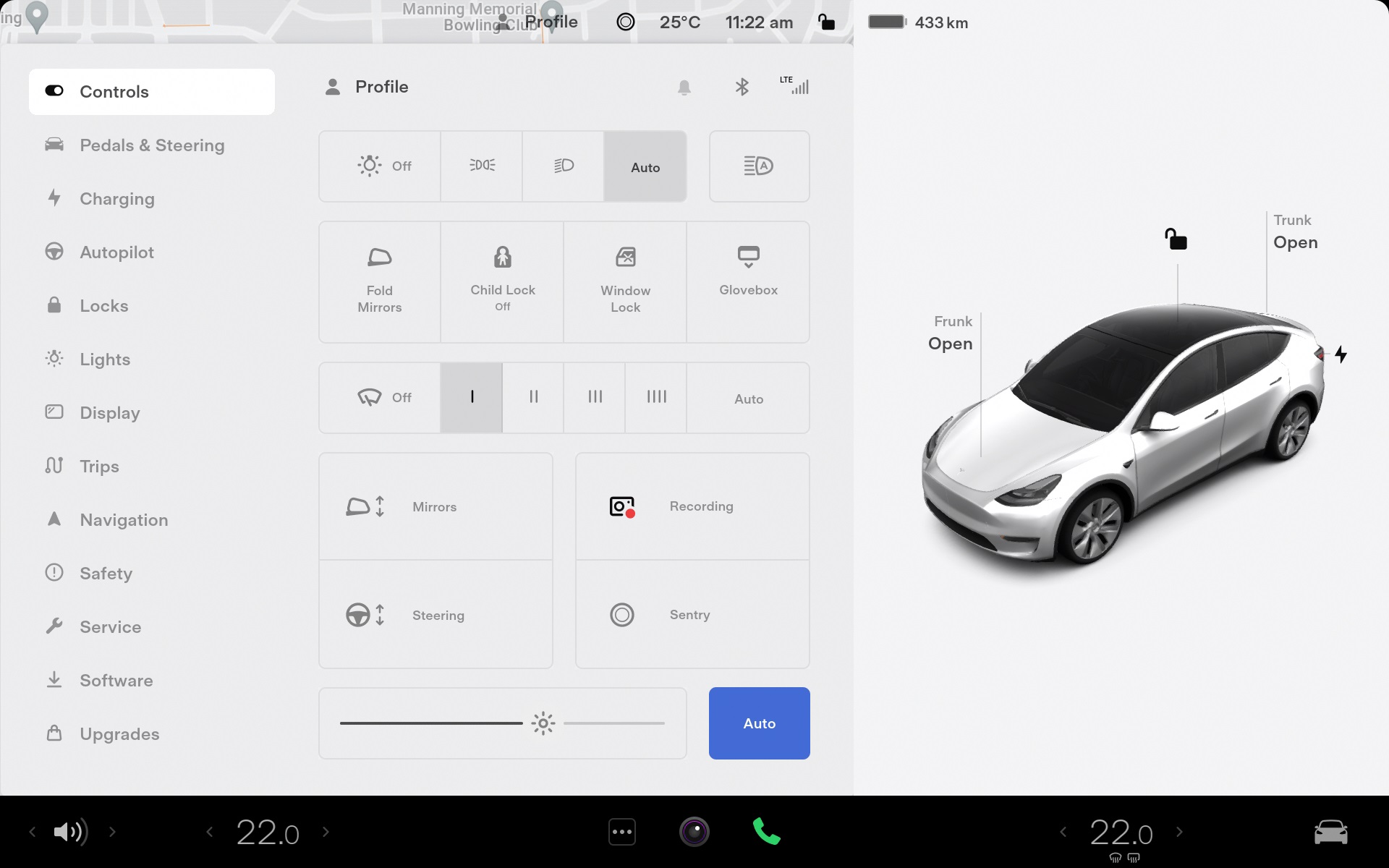Viewport: 1389px width, 868px height.
Task: Tap the unlock padlock above car
Action: (x=1176, y=239)
